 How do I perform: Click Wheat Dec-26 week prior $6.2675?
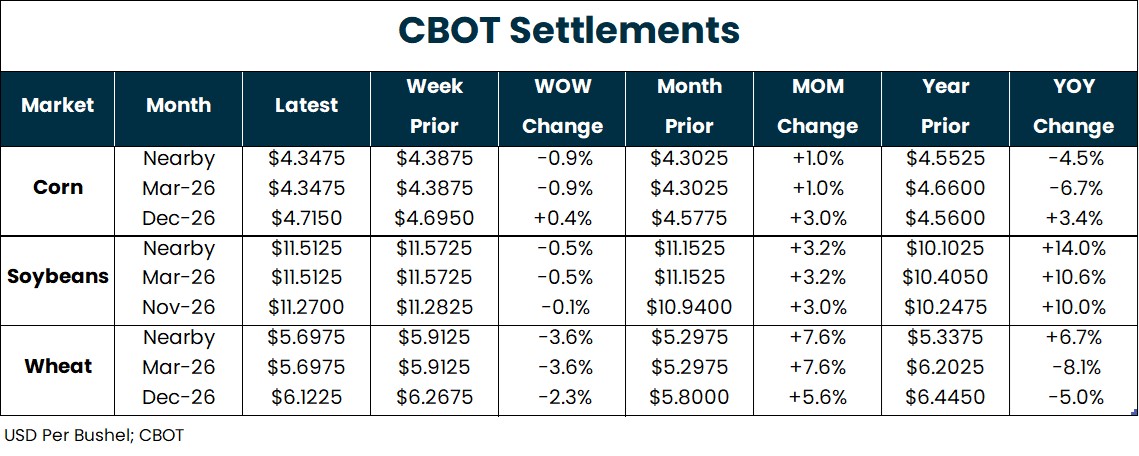(434, 397)
